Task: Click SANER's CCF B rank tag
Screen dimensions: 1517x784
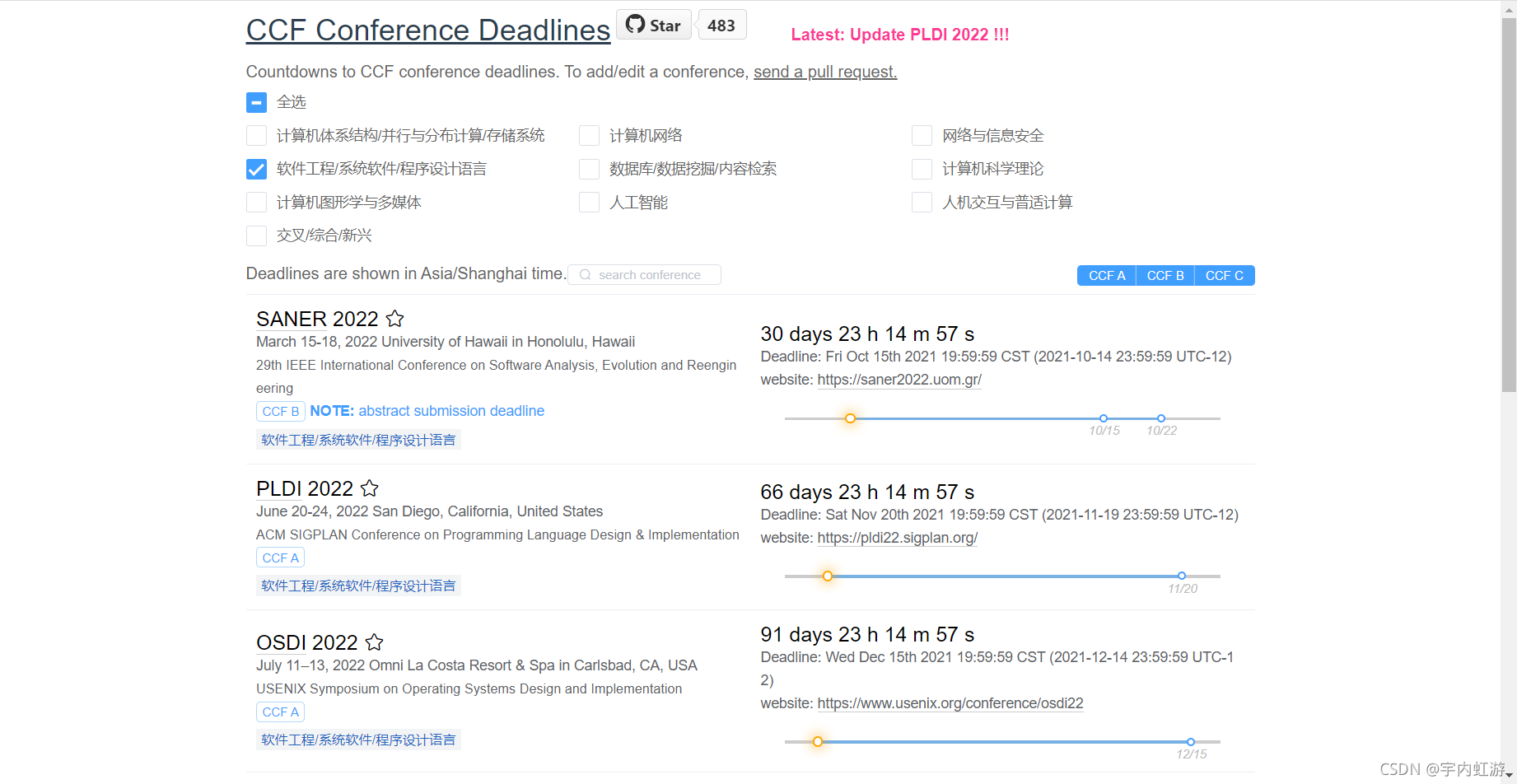Action: [281, 411]
